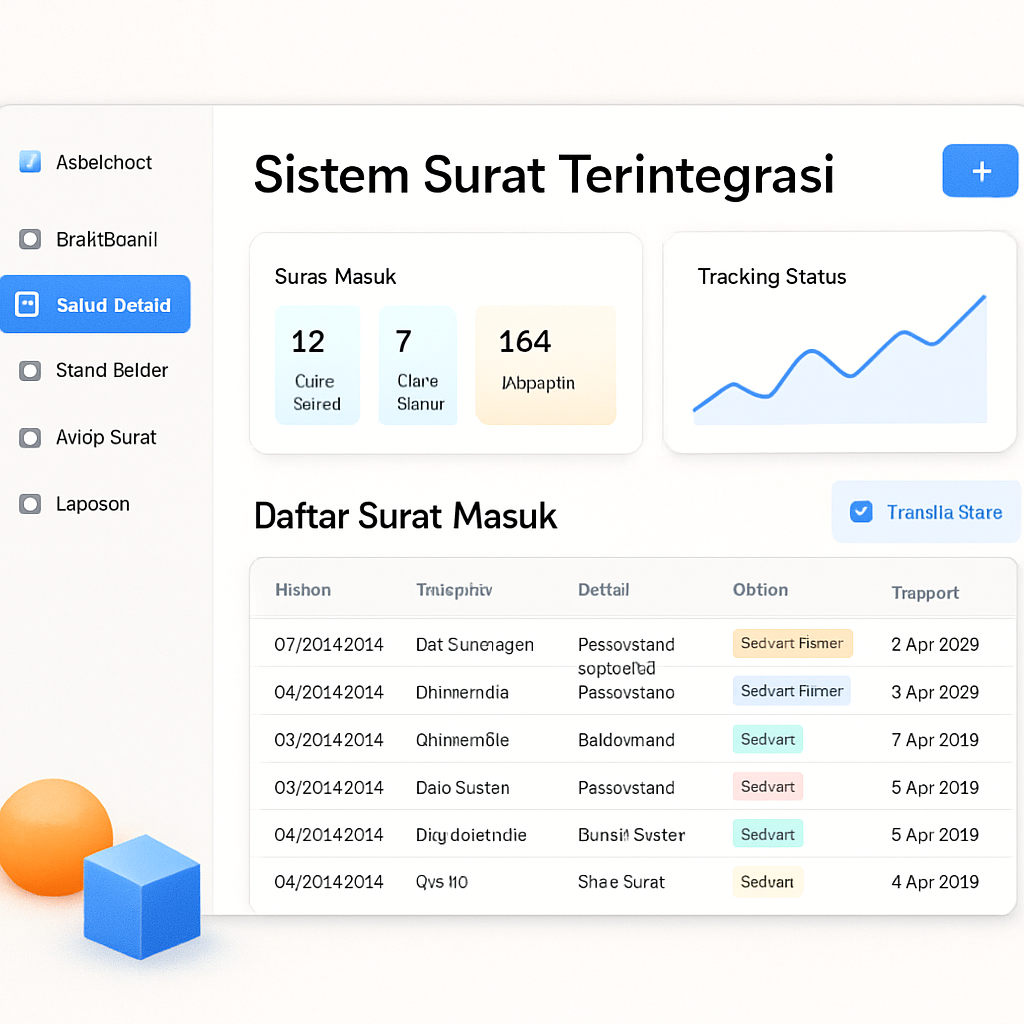Click the Stand Belder sidebar icon
The height and width of the screenshot is (1024, 1024).
[x=30, y=371]
